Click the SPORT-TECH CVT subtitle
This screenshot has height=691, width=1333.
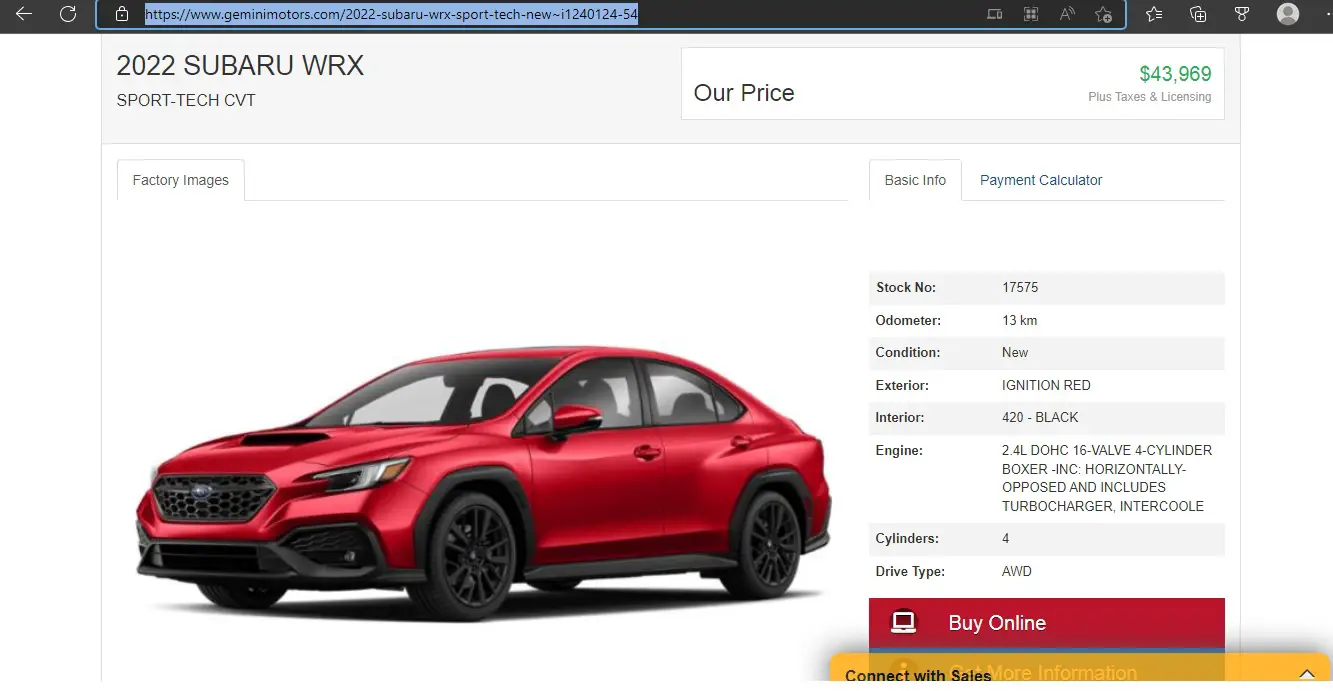coord(186,100)
